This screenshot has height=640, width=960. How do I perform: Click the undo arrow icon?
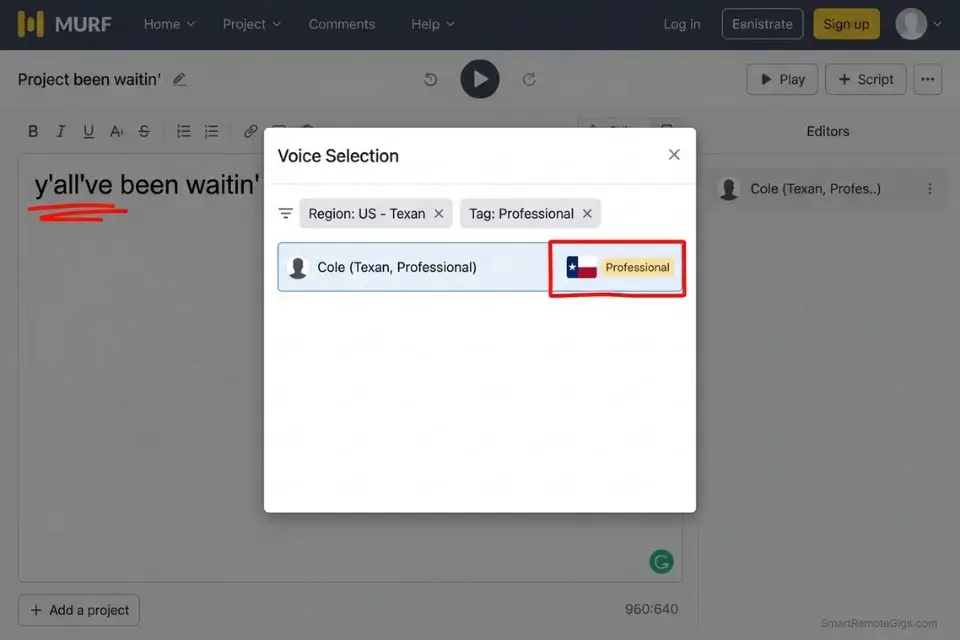[430, 79]
